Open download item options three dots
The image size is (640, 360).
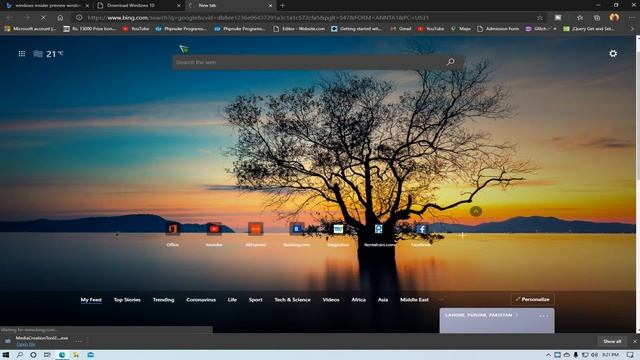point(79,341)
